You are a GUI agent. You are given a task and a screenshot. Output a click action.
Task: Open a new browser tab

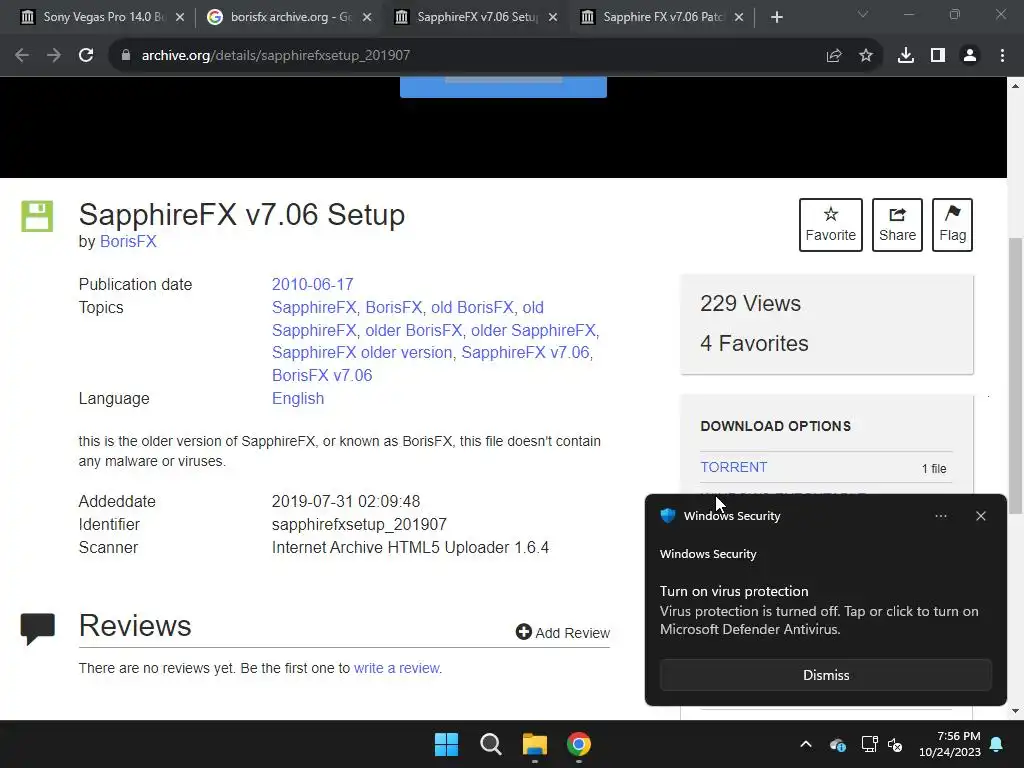tap(776, 17)
